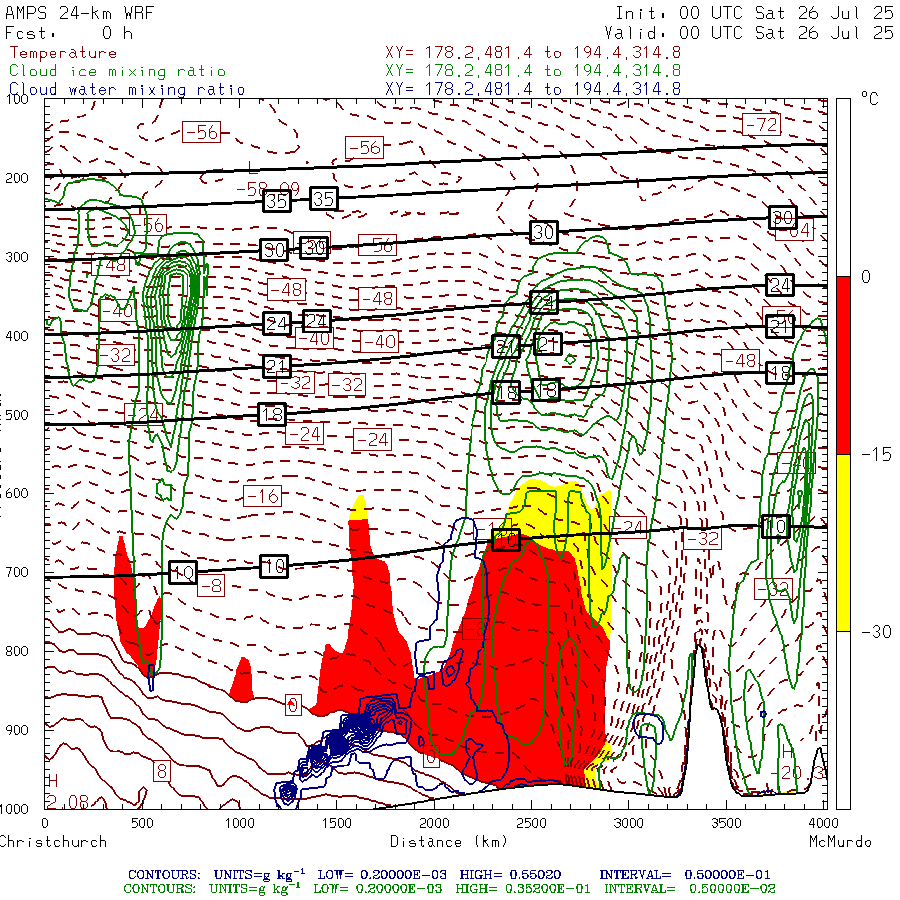Click the "700" pressure axis tick
The image size is (900, 900).
pyautogui.click(x=17, y=572)
